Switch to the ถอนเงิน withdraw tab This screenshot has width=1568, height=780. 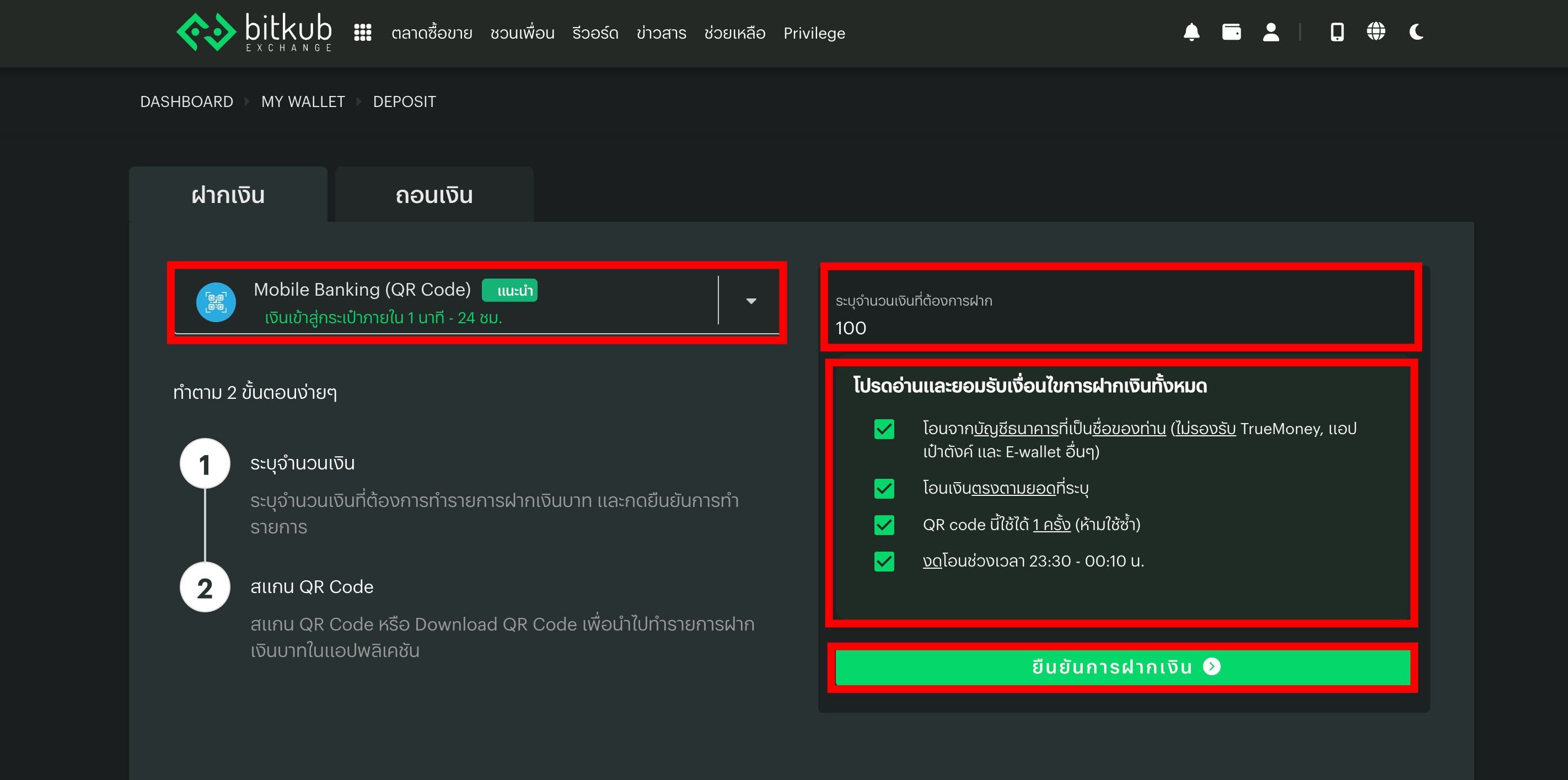pos(434,195)
